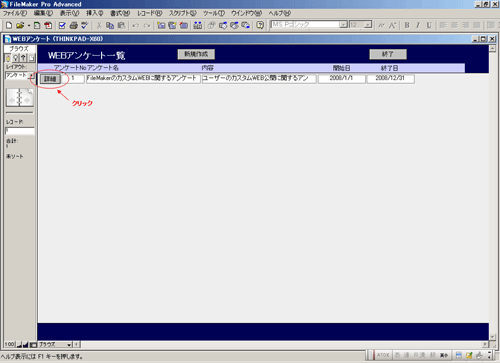Click the Print icon in toolbar

tap(74, 25)
